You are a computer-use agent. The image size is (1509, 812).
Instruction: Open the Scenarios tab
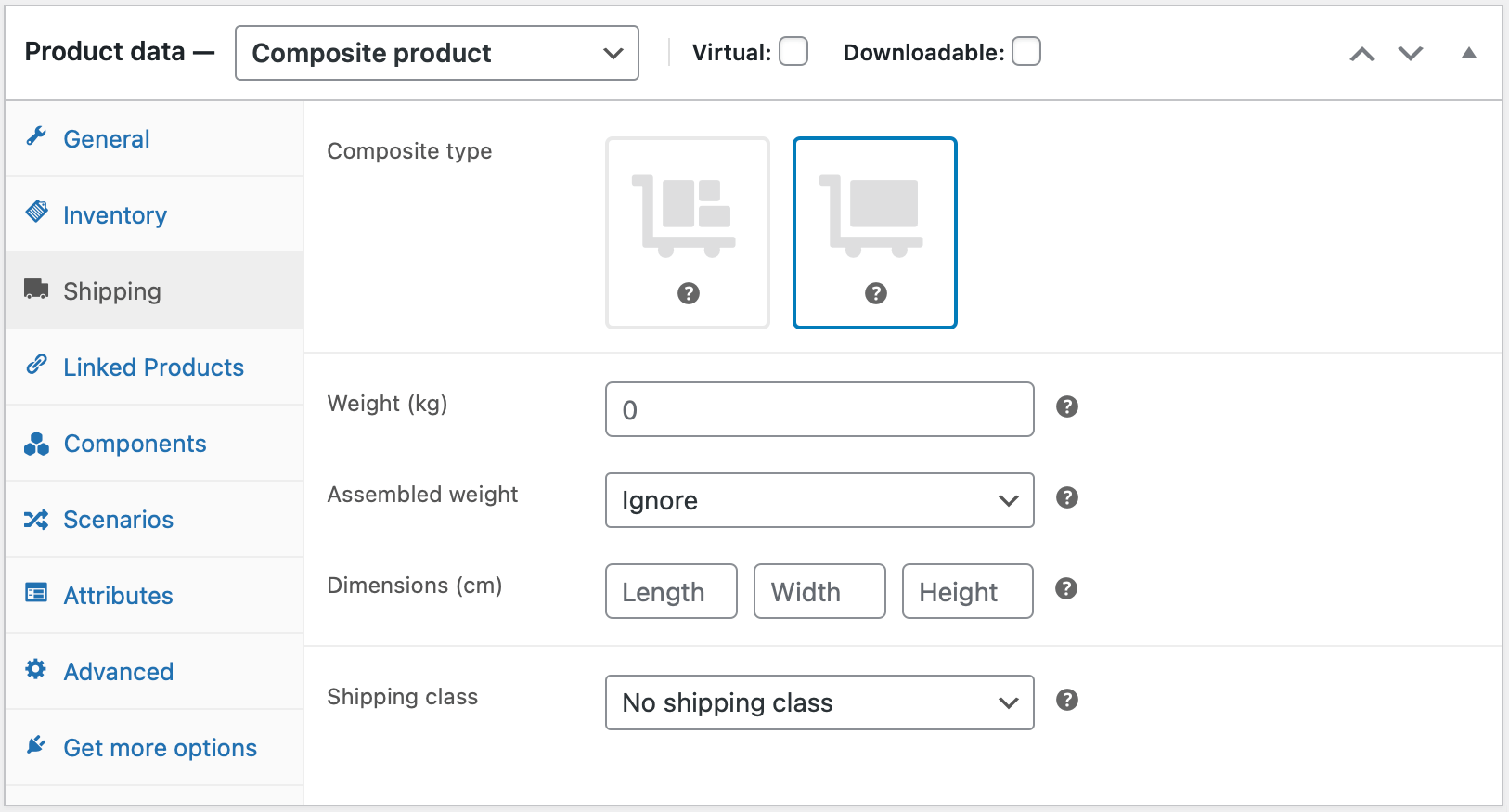[x=118, y=520]
